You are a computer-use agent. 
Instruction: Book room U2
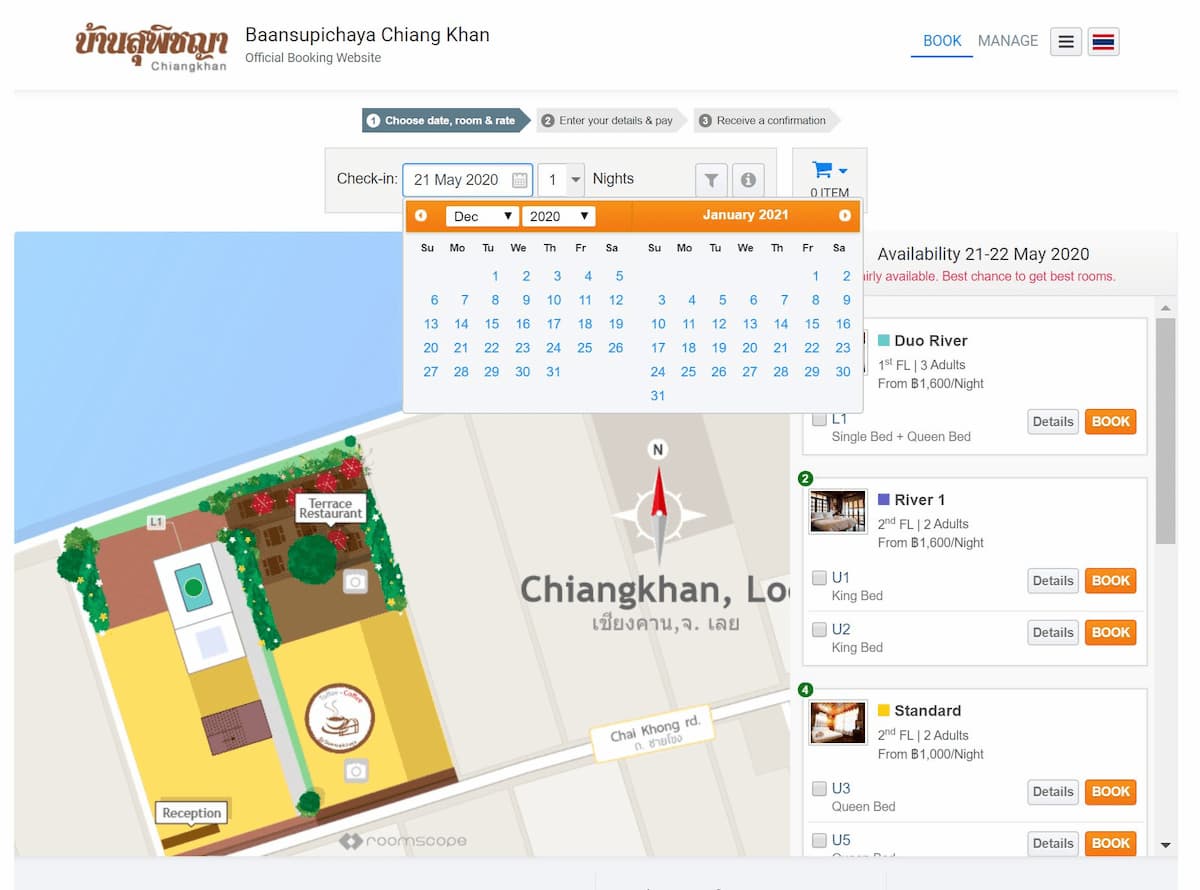[x=1110, y=633]
